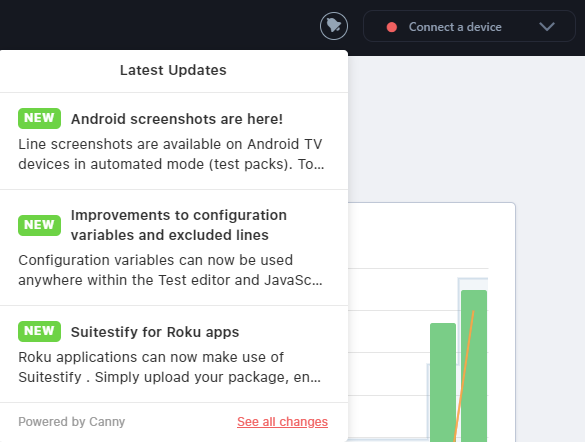
Task: Select the shorter green chart bar
Action: tap(443, 382)
